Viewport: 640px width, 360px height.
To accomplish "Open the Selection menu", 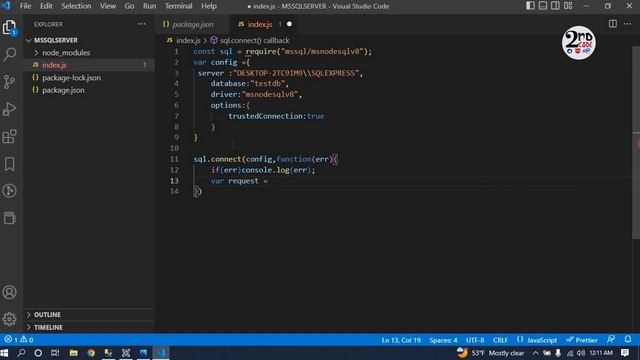I will point(76,6).
